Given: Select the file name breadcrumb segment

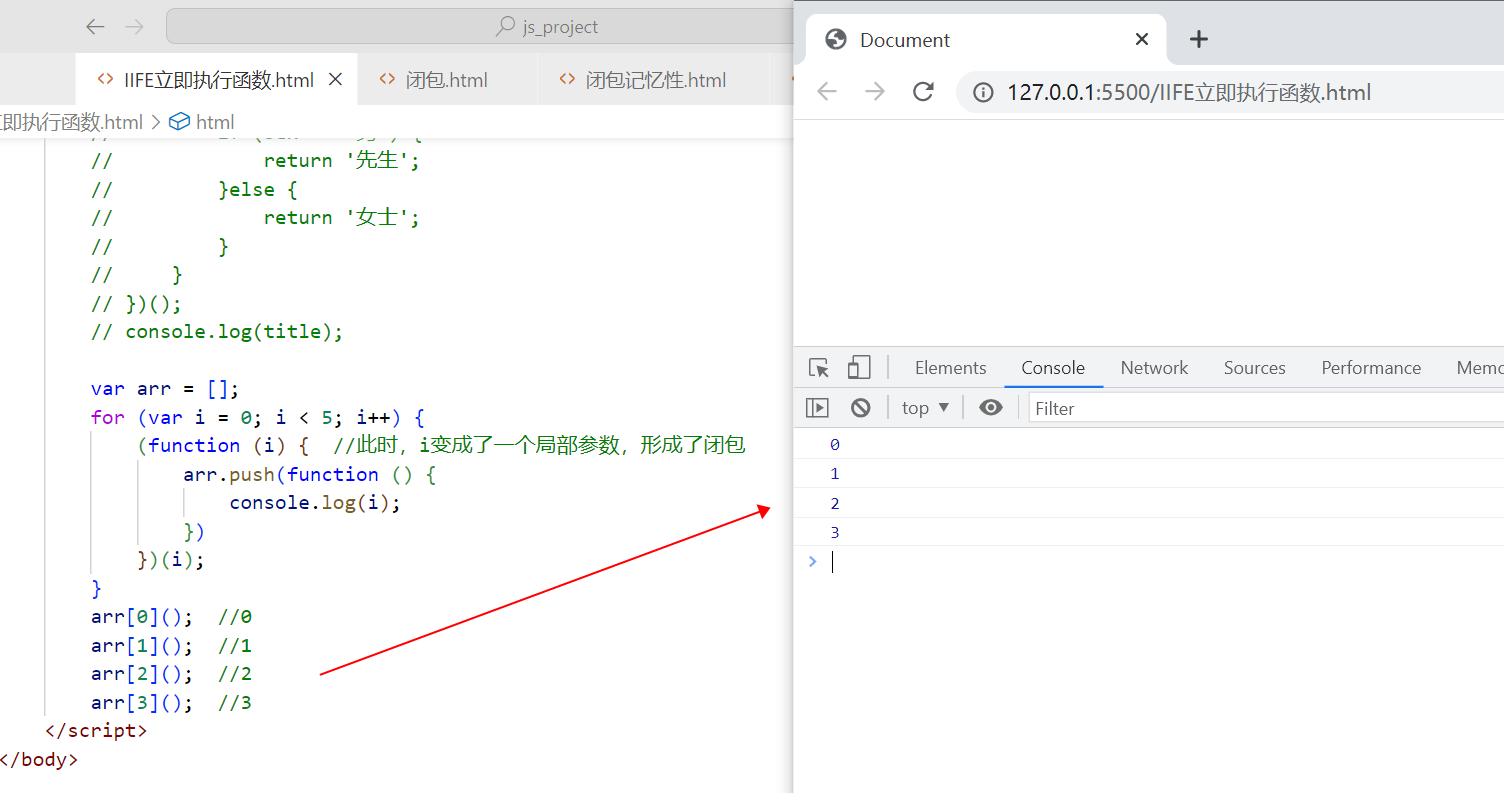Looking at the screenshot, I should pos(72,122).
